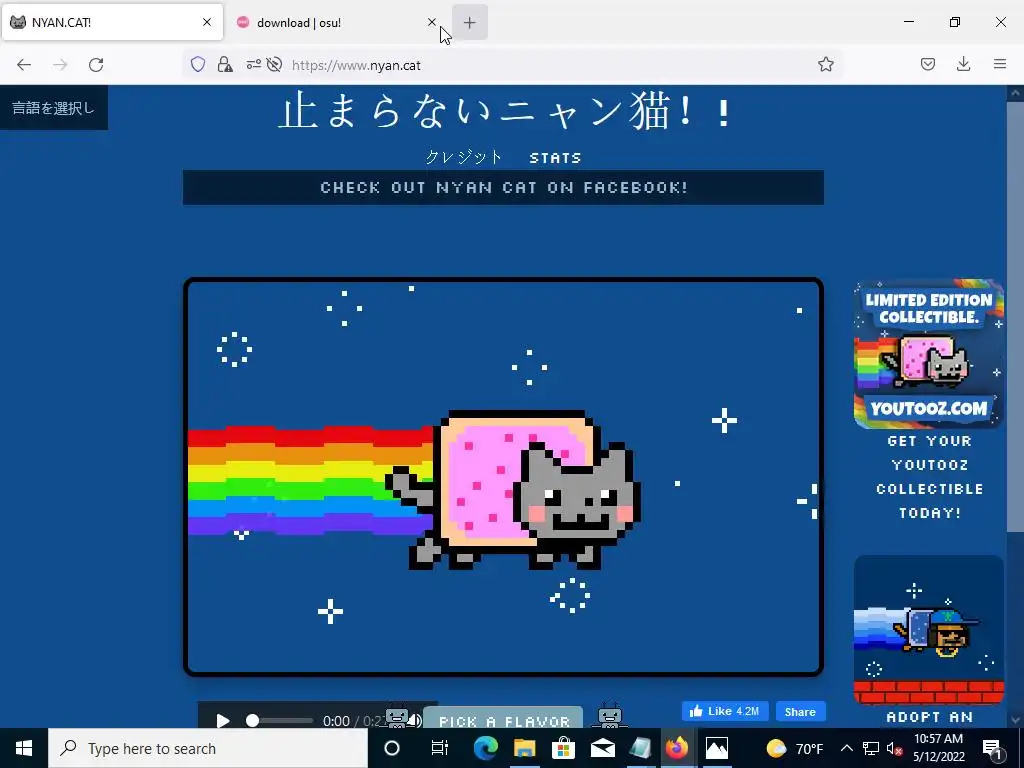
Task: Click the Facebook Share button
Action: tap(800, 711)
